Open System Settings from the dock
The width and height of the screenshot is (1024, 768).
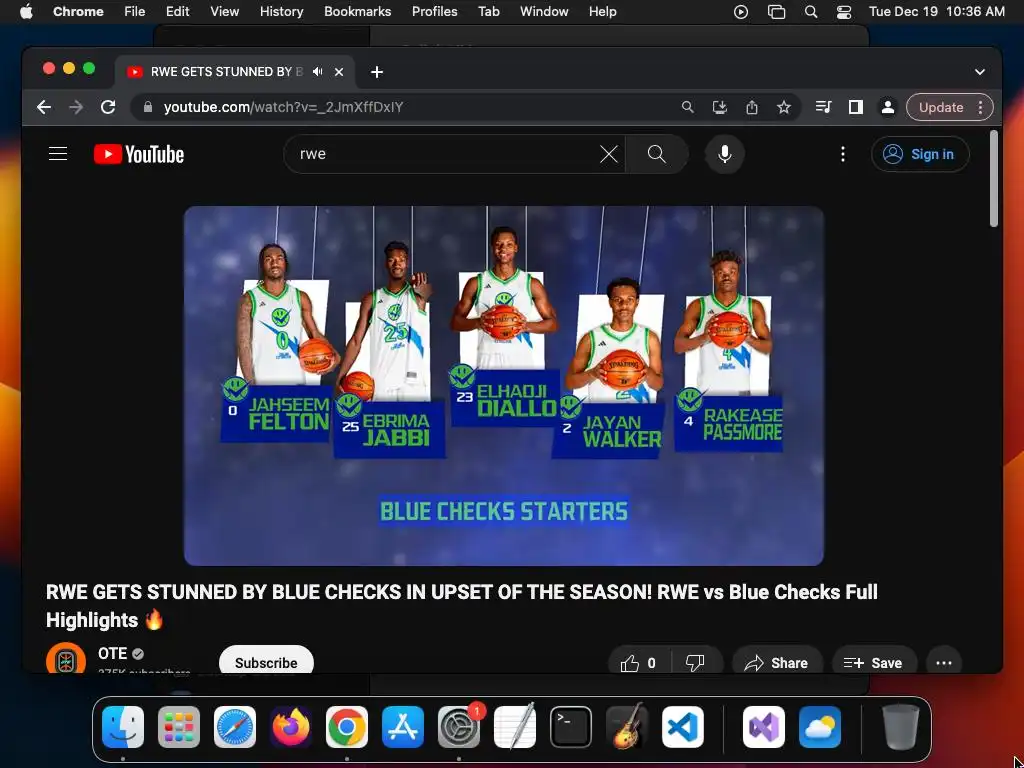coord(458,727)
